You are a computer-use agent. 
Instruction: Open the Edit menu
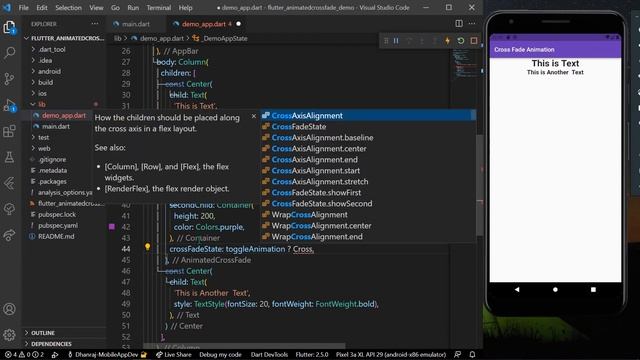[42, 7]
